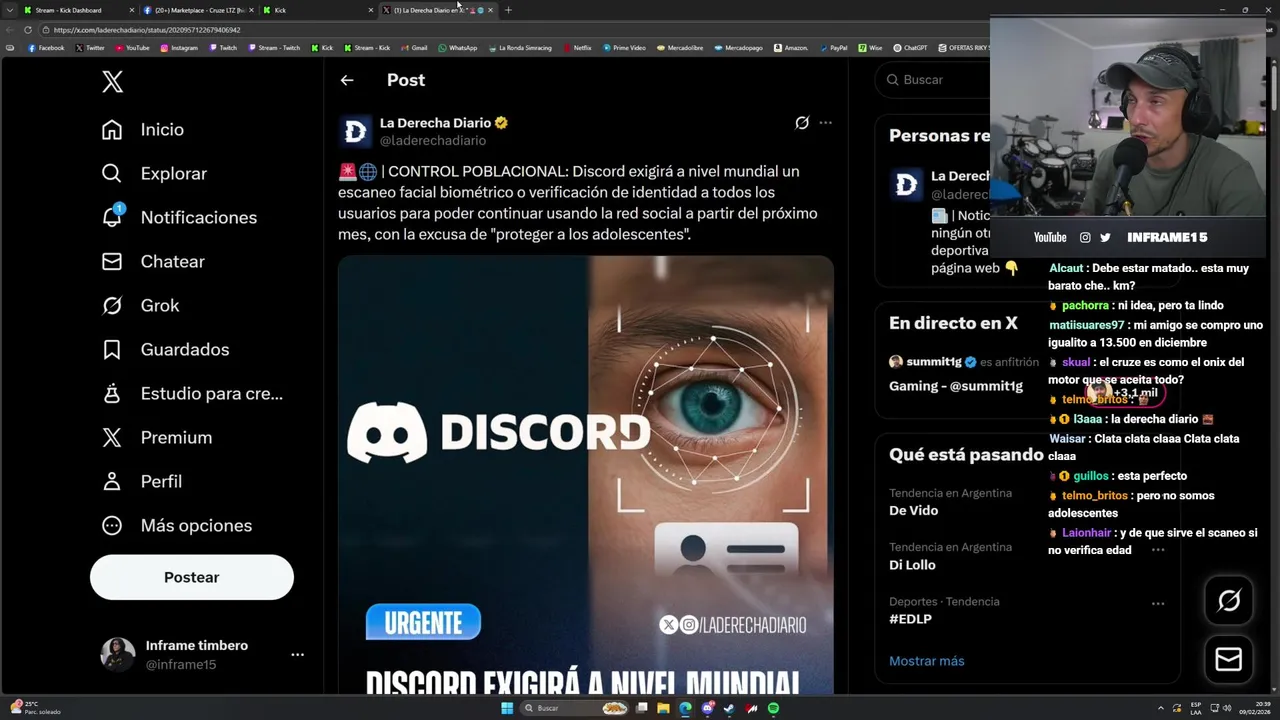Open account menu dots beside Inframe timbero
The image size is (1280, 720).
pyautogui.click(x=297, y=655)
